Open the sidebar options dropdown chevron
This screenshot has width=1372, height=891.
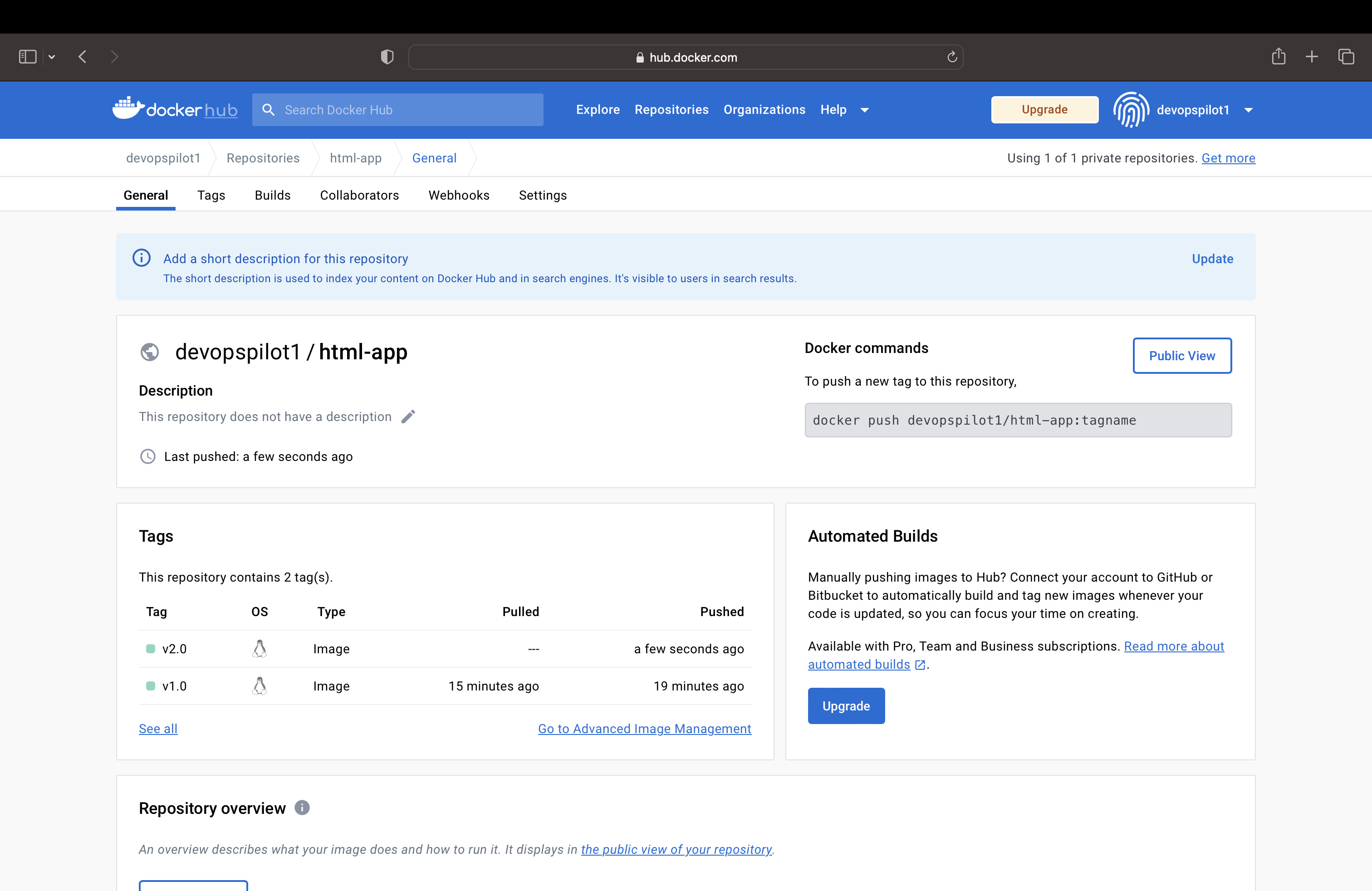52,57
